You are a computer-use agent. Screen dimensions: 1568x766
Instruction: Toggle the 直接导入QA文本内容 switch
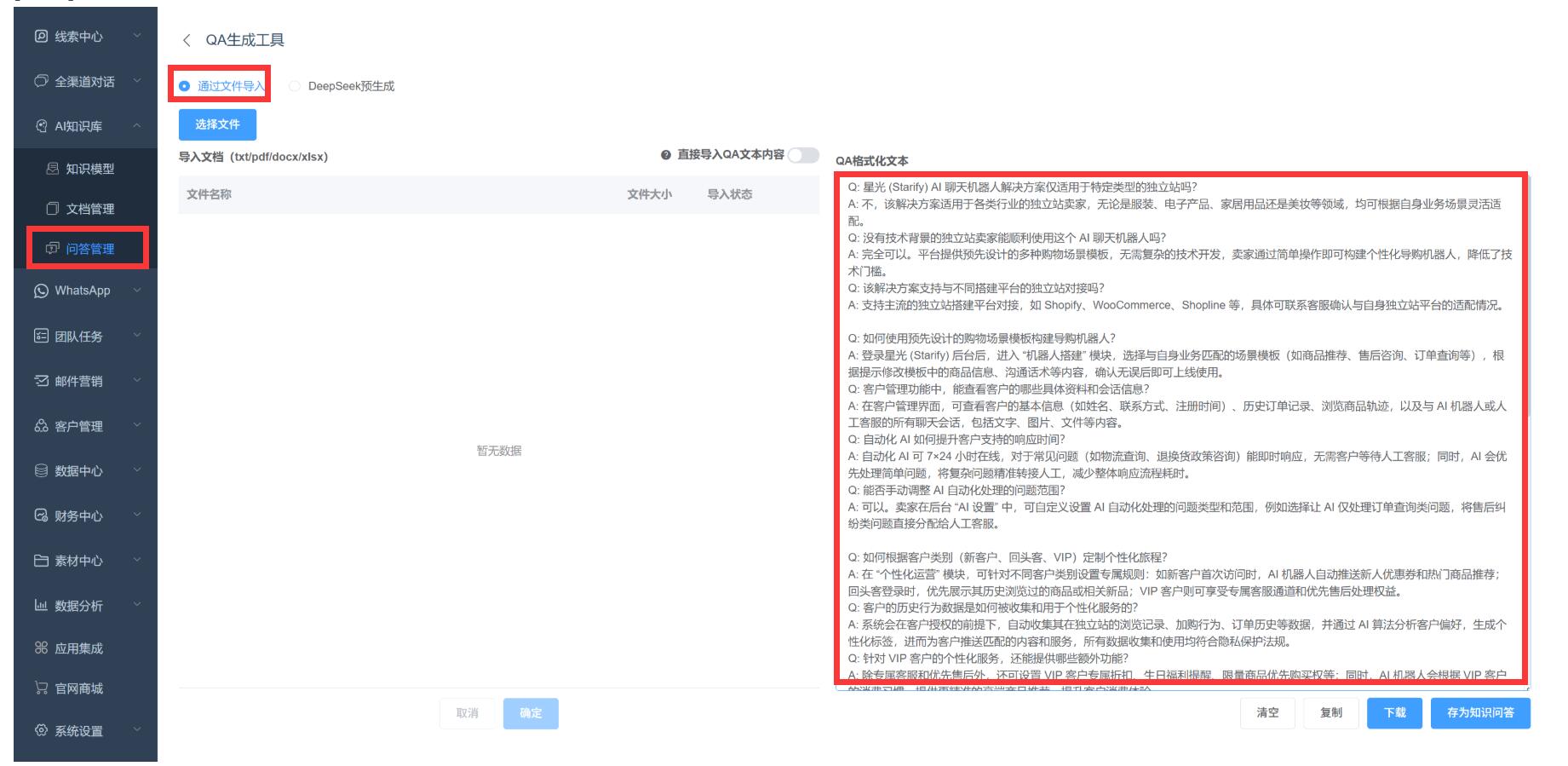[802, 155]
